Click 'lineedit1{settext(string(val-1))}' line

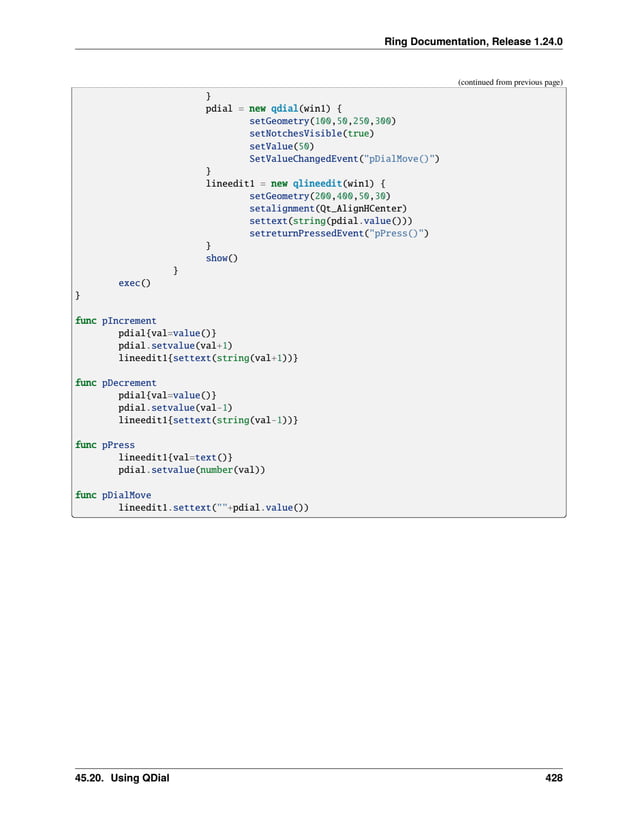208,420
